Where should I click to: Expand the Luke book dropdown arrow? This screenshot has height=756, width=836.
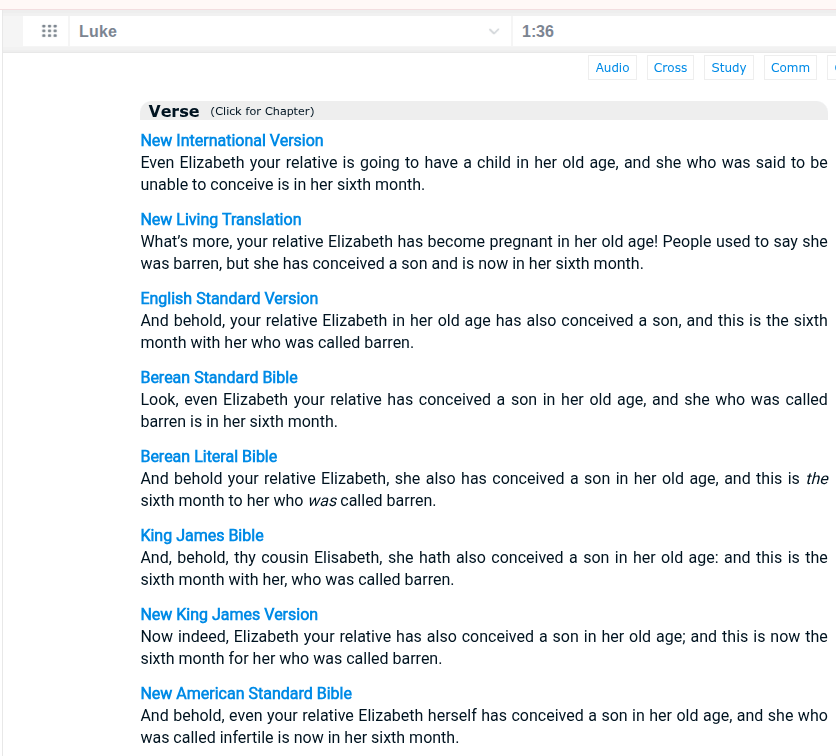494,32
